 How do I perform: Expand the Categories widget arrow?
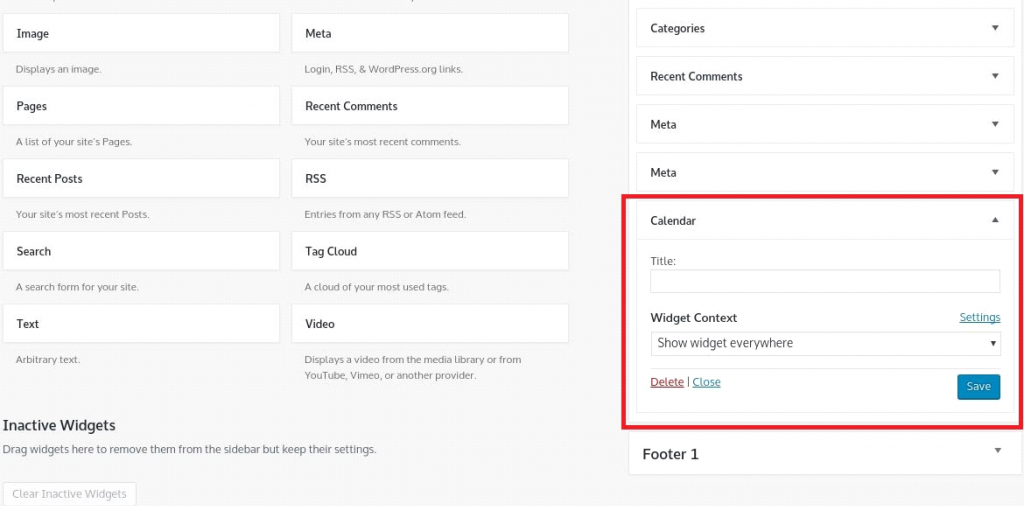pos(995,28)
